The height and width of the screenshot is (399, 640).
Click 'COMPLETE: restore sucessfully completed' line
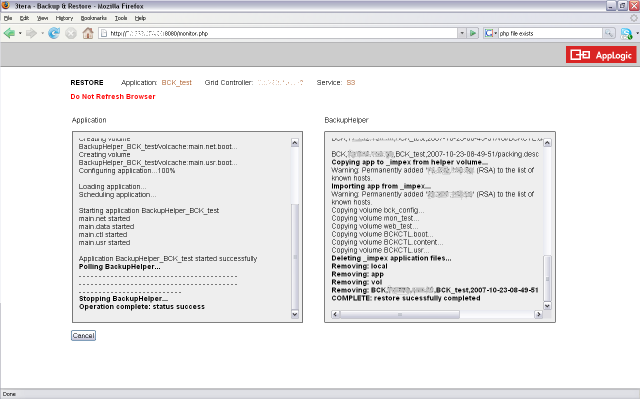coord(406,298)
